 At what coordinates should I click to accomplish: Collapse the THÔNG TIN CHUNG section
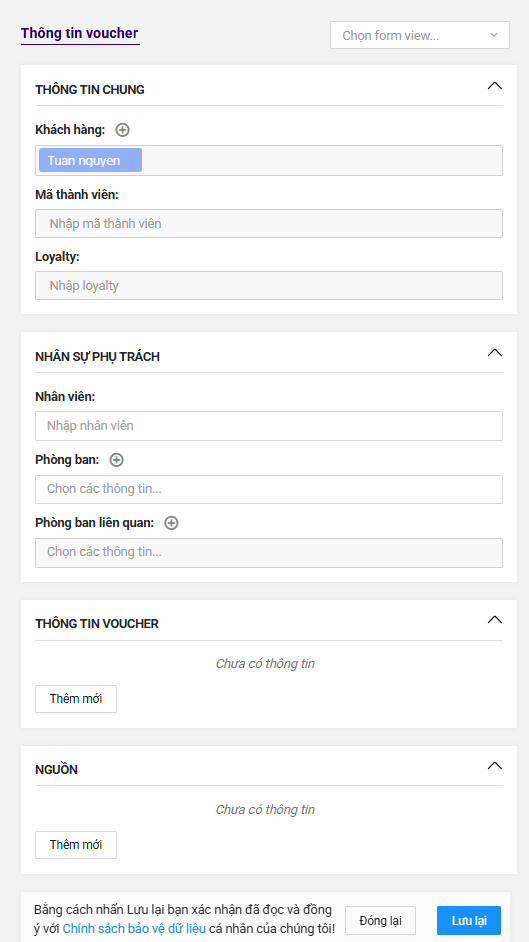[x=494, y=86]
